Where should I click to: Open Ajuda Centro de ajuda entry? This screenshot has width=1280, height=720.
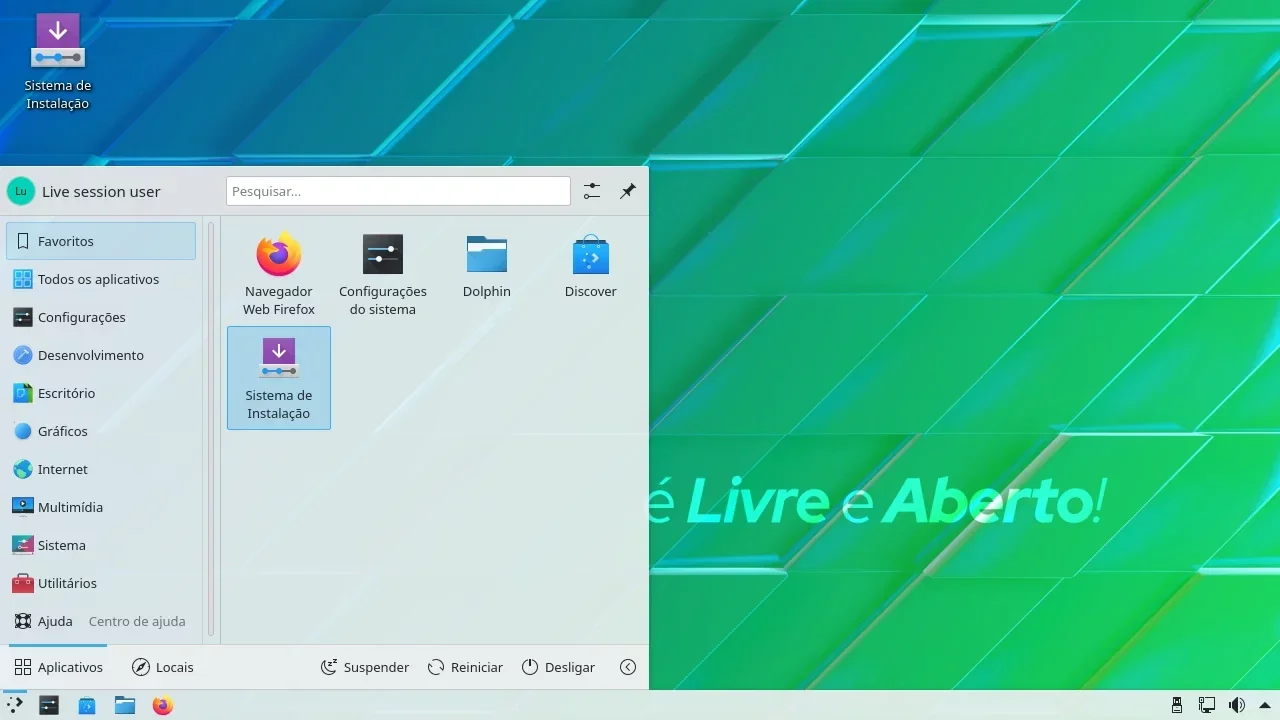101,621
